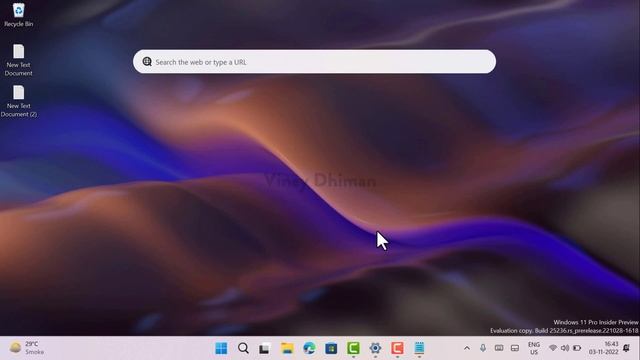Image resolution: width=640 pixels, height=360 pixels.
Task: Open taskbar Search magnifier
Action: pyautogui.click(x=243, y=348)
